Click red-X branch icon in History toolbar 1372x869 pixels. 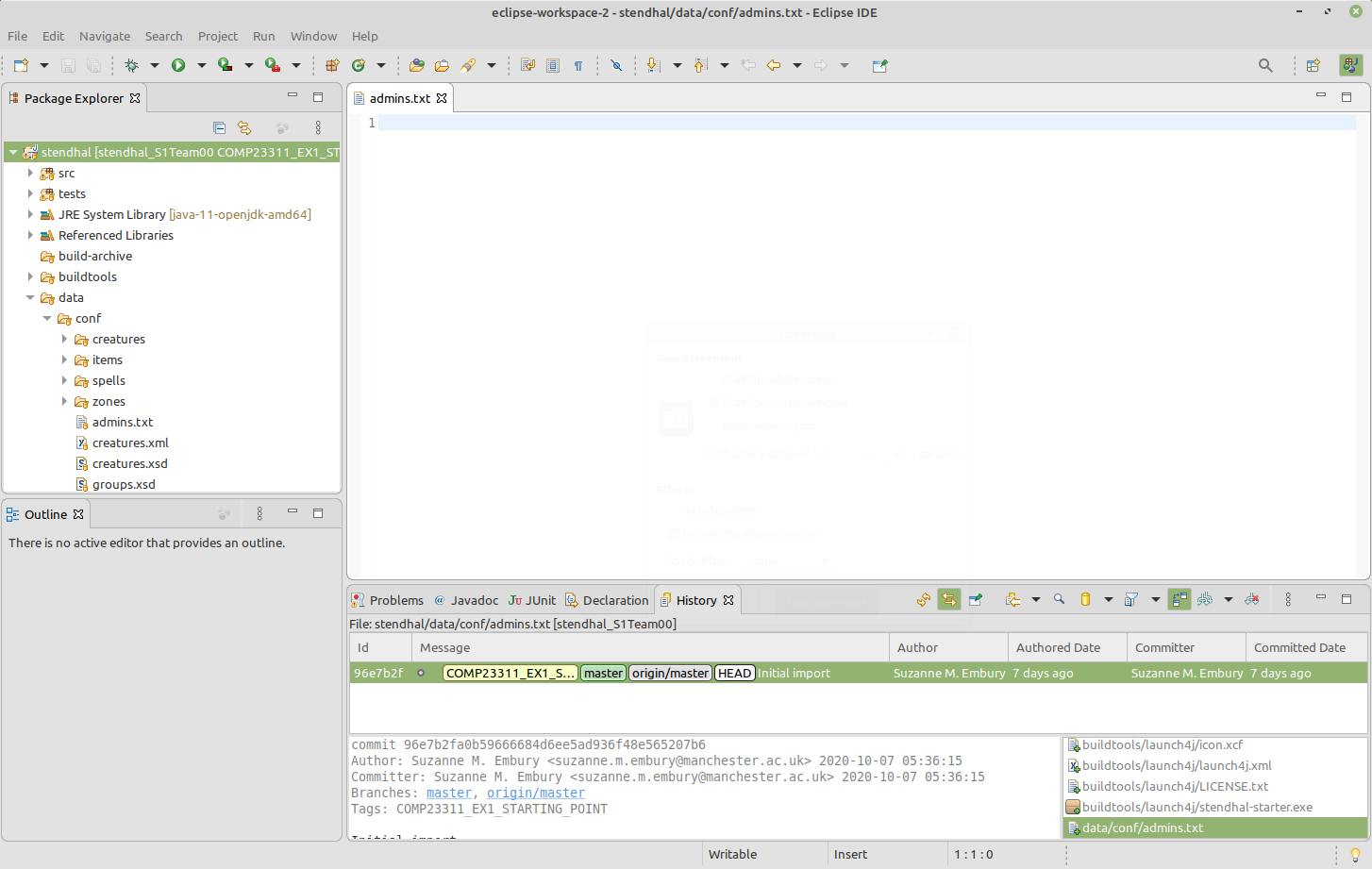point(1252,599)
